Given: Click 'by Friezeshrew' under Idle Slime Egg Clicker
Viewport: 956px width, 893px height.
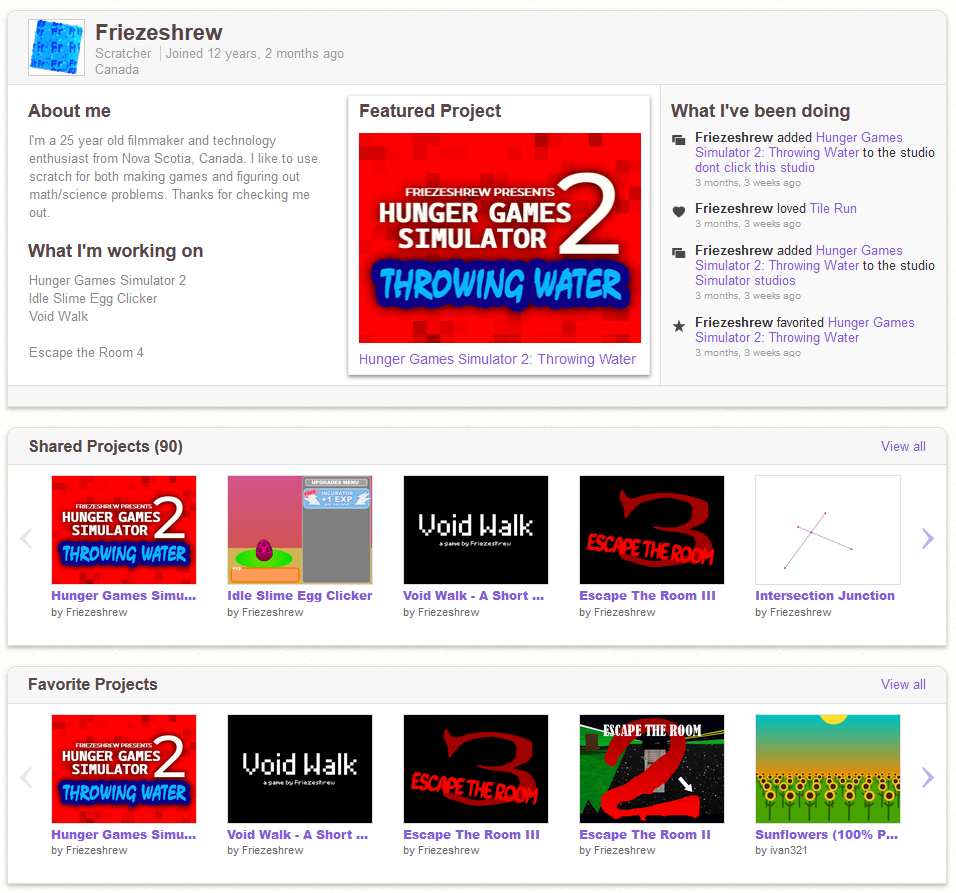Looking at the screenshot, I should 265,612.
